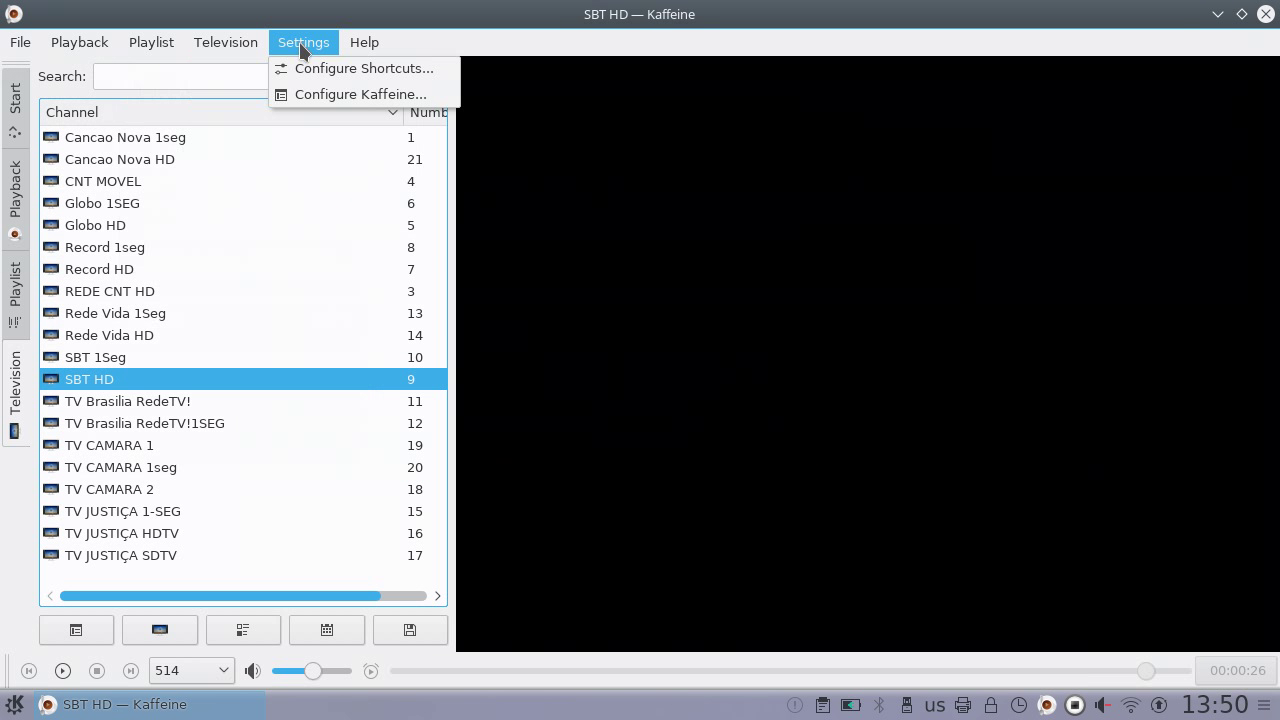Click the Channel column header sort arrow
Viewport: 1280px width, 720px height.
[x=393, y=112]
